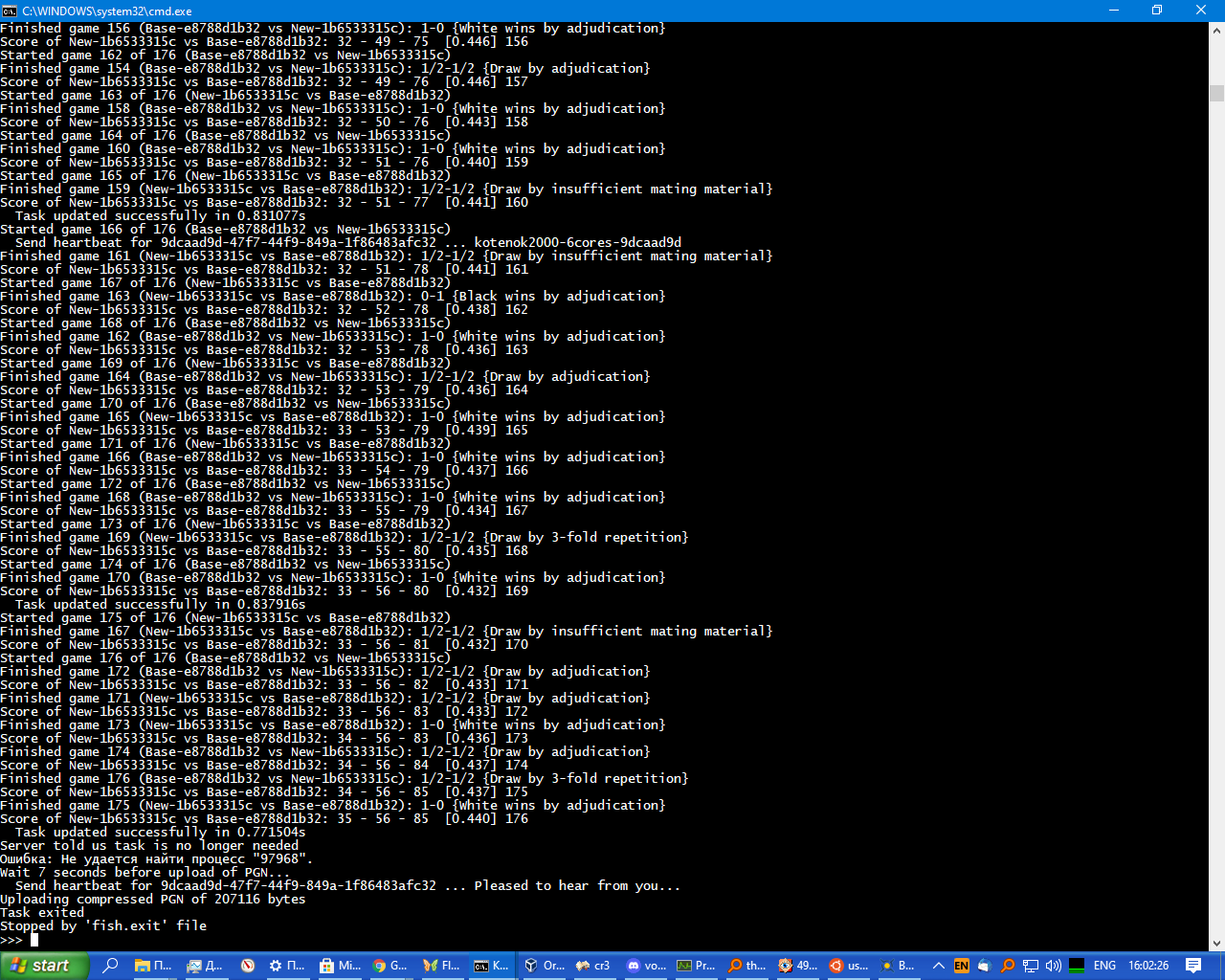Click the taskbar search magnifier
Viewport: 1225px width, 980px height.
point(112,966)
